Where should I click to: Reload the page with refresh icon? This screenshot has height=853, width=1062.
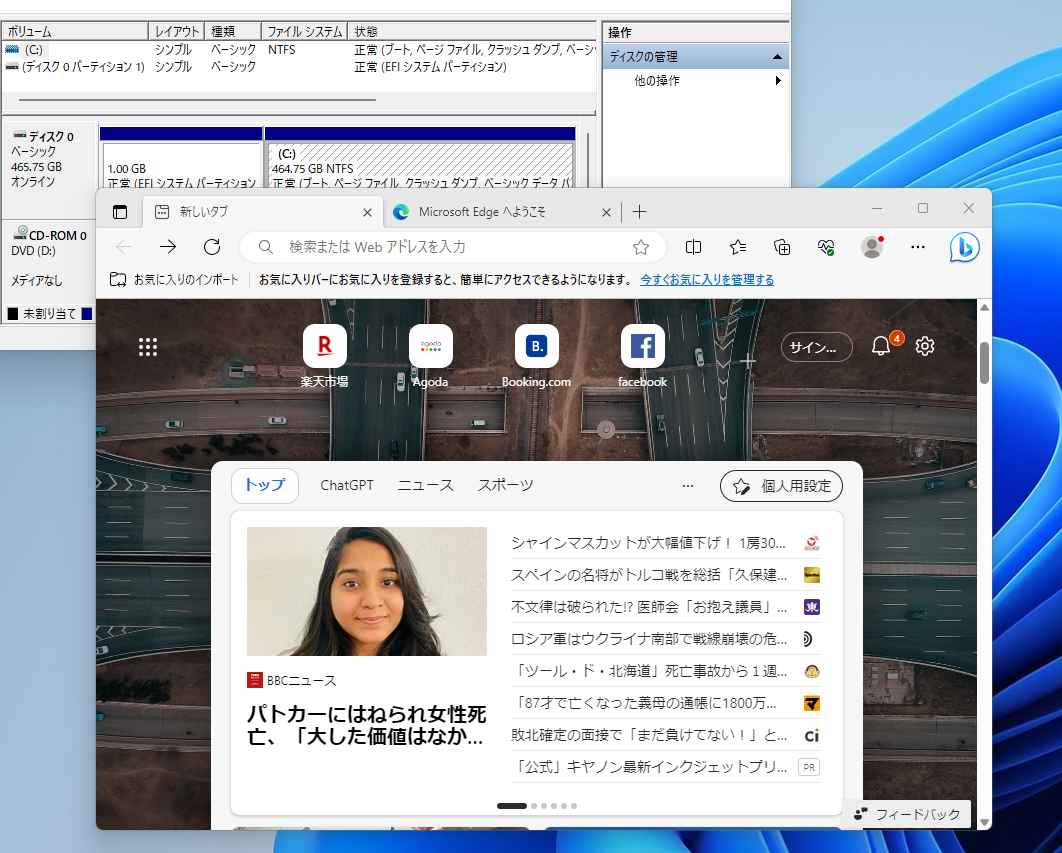212,247
